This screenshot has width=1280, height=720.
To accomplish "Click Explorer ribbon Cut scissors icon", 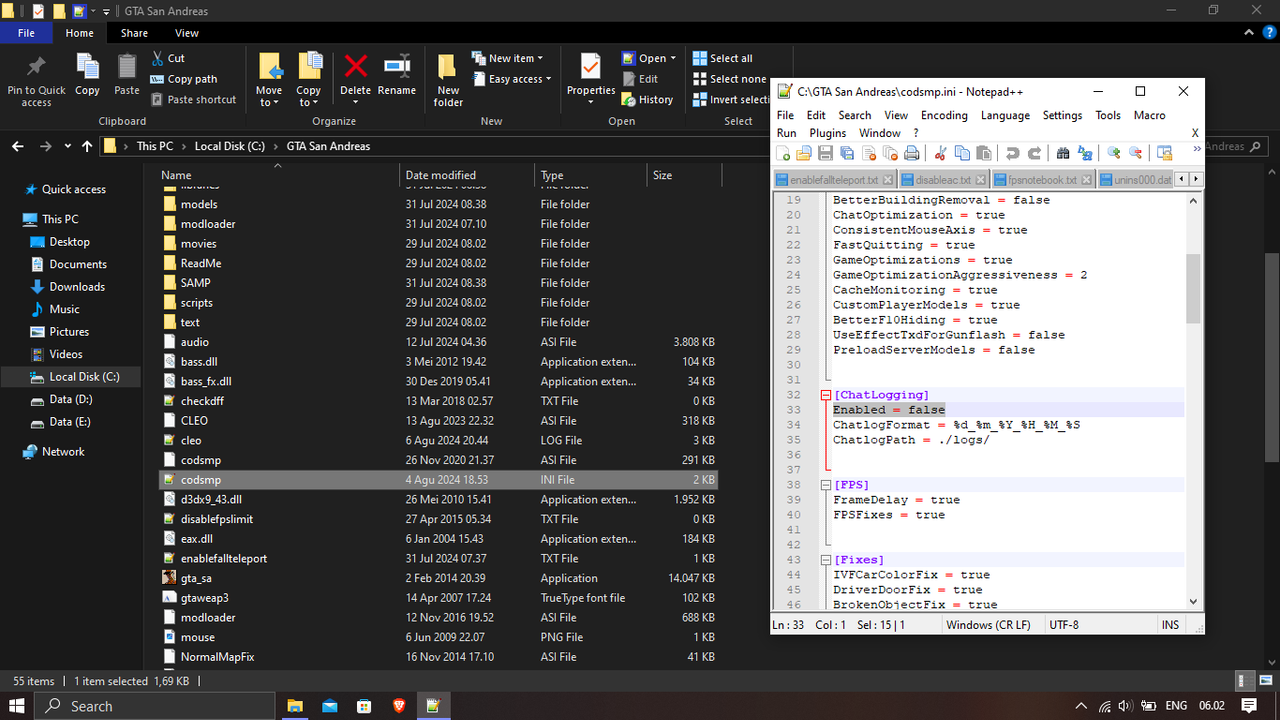I will [x=158, y=58].
